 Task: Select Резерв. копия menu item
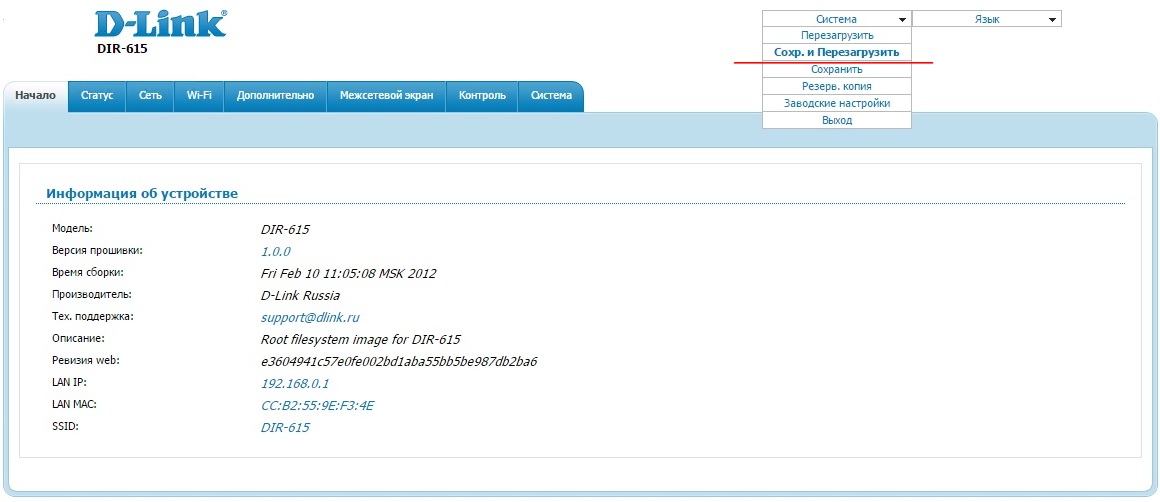pos(837,87)
